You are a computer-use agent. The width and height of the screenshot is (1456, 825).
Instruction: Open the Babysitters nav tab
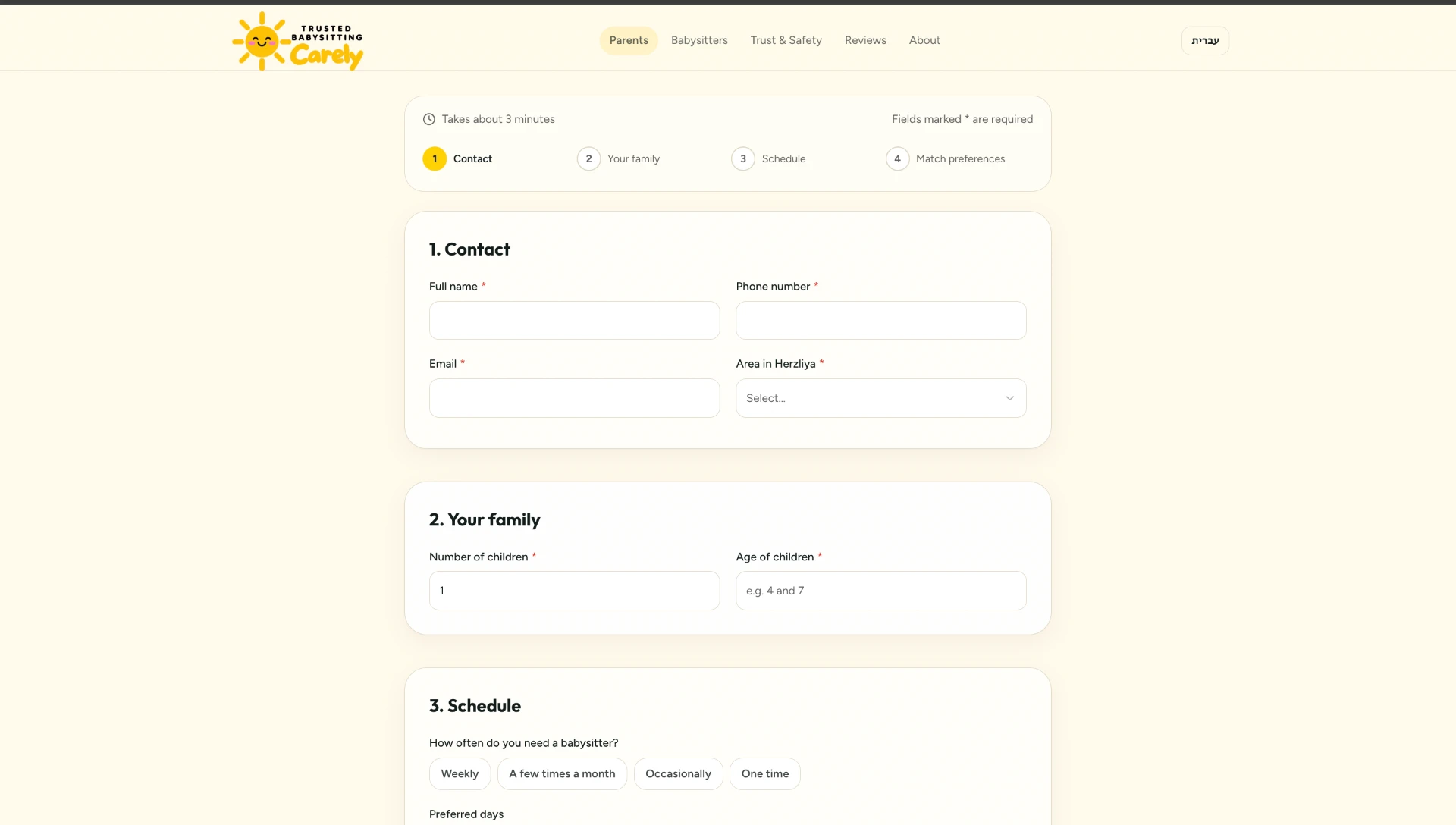pyautogui.click(x=699, y=40)
